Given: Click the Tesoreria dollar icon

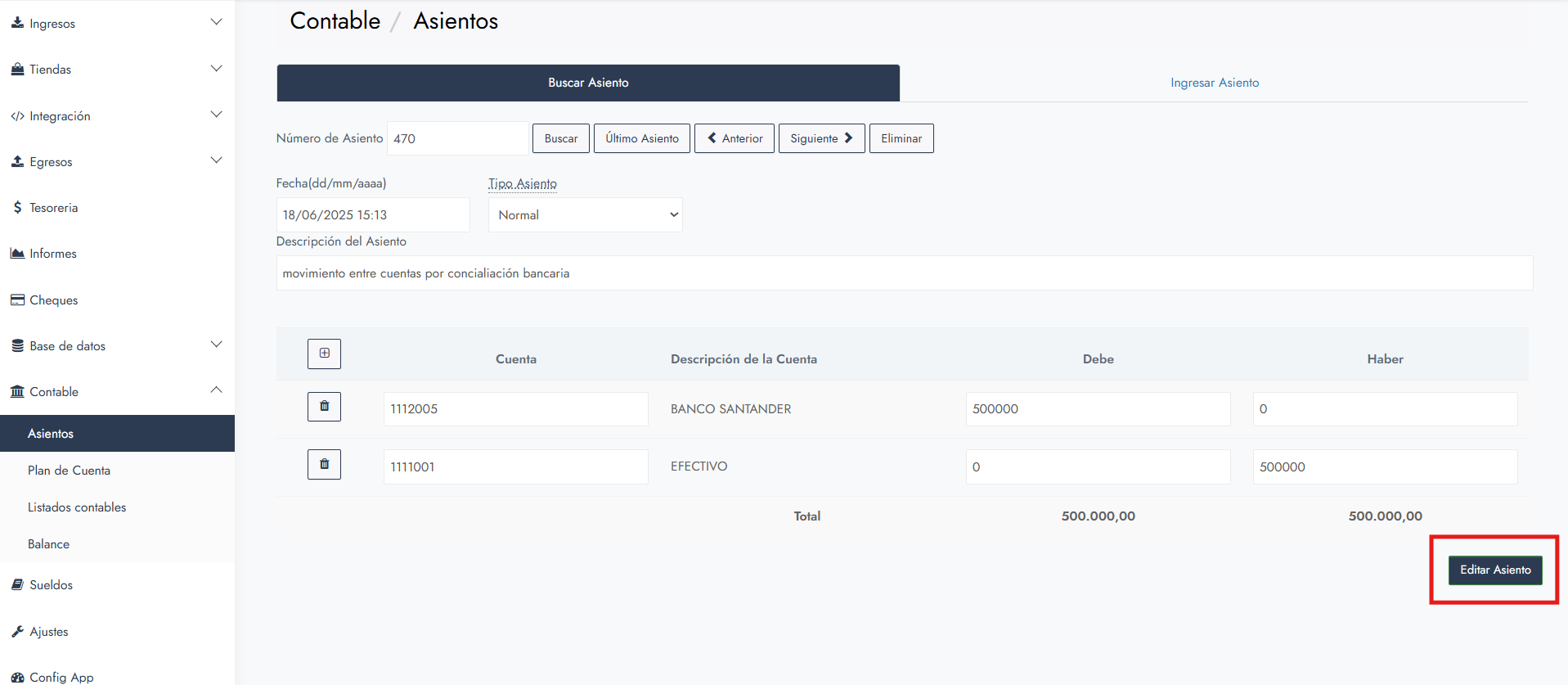Looking at the screenshot, I should click(x=17, y=208).
